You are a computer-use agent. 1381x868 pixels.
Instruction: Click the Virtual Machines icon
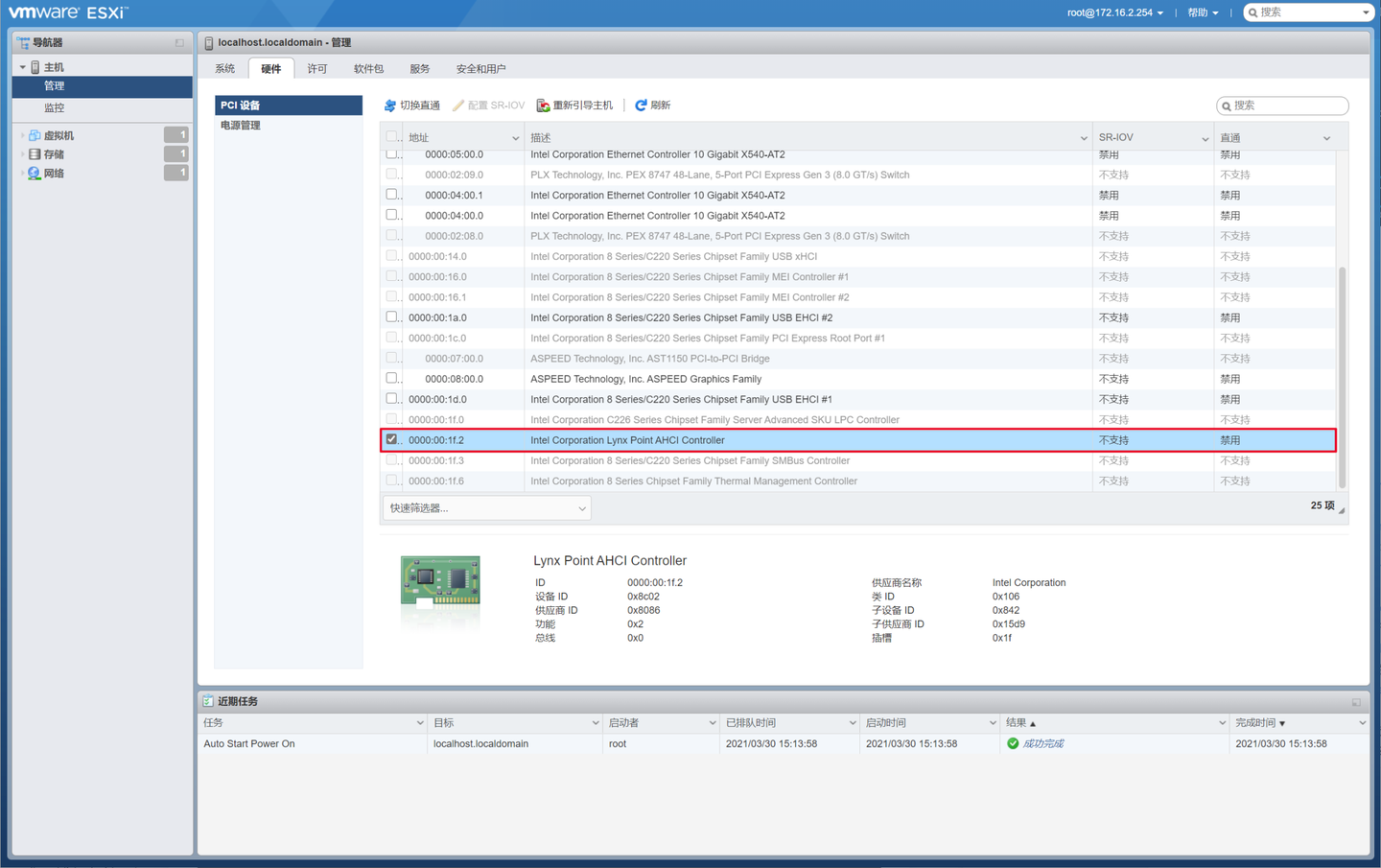35,135
